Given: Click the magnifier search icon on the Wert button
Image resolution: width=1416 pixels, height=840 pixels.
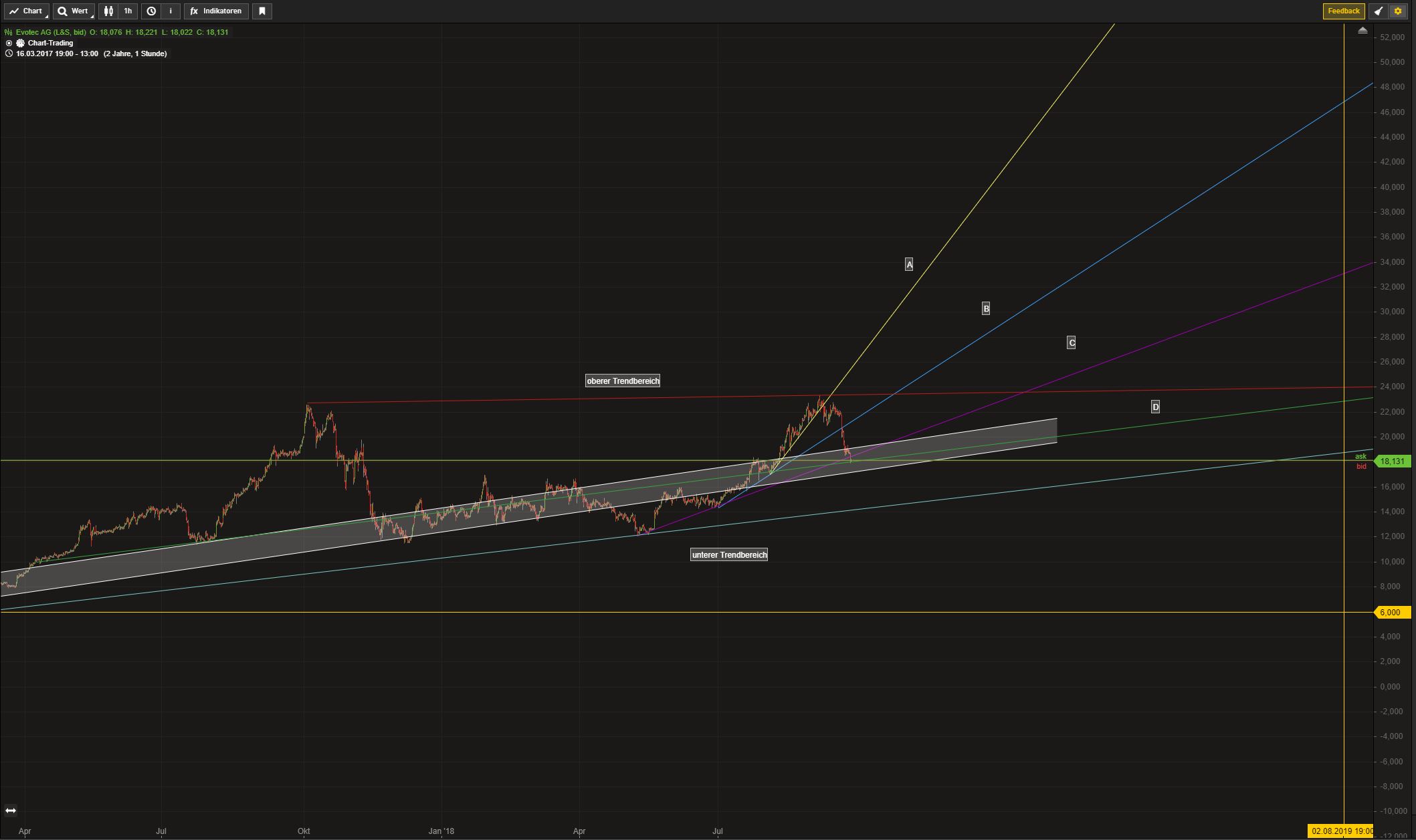Looking at the screenshot, I should 63,11.
